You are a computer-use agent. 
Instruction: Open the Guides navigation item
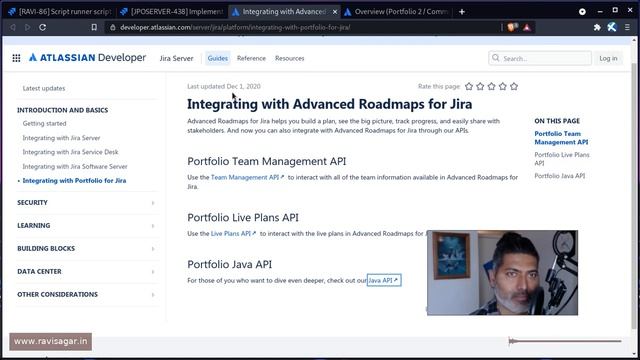pos(218,58)
